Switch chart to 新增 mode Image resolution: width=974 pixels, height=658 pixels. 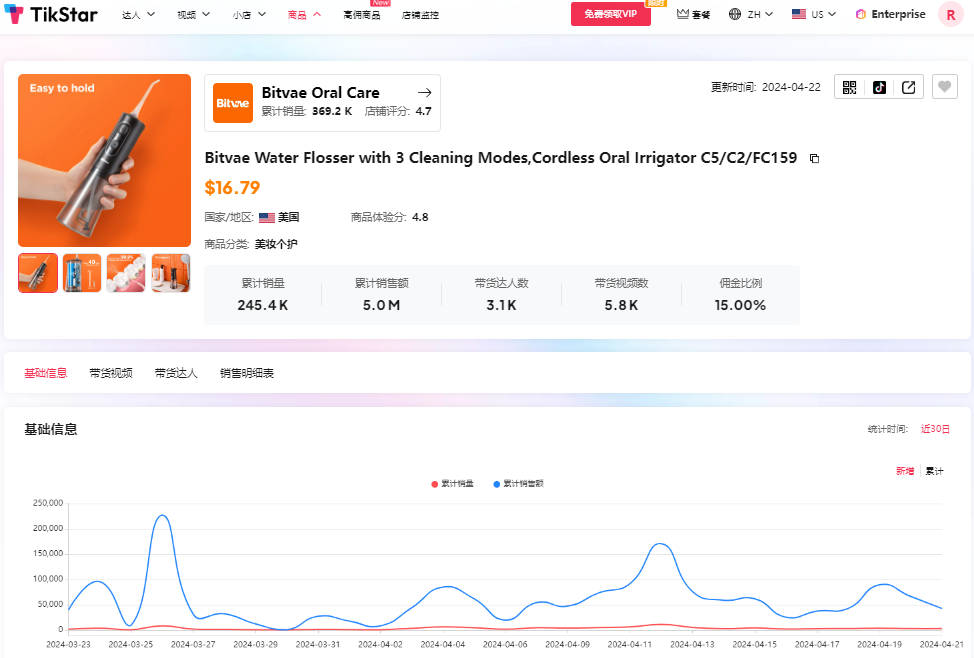pos(904,471)
